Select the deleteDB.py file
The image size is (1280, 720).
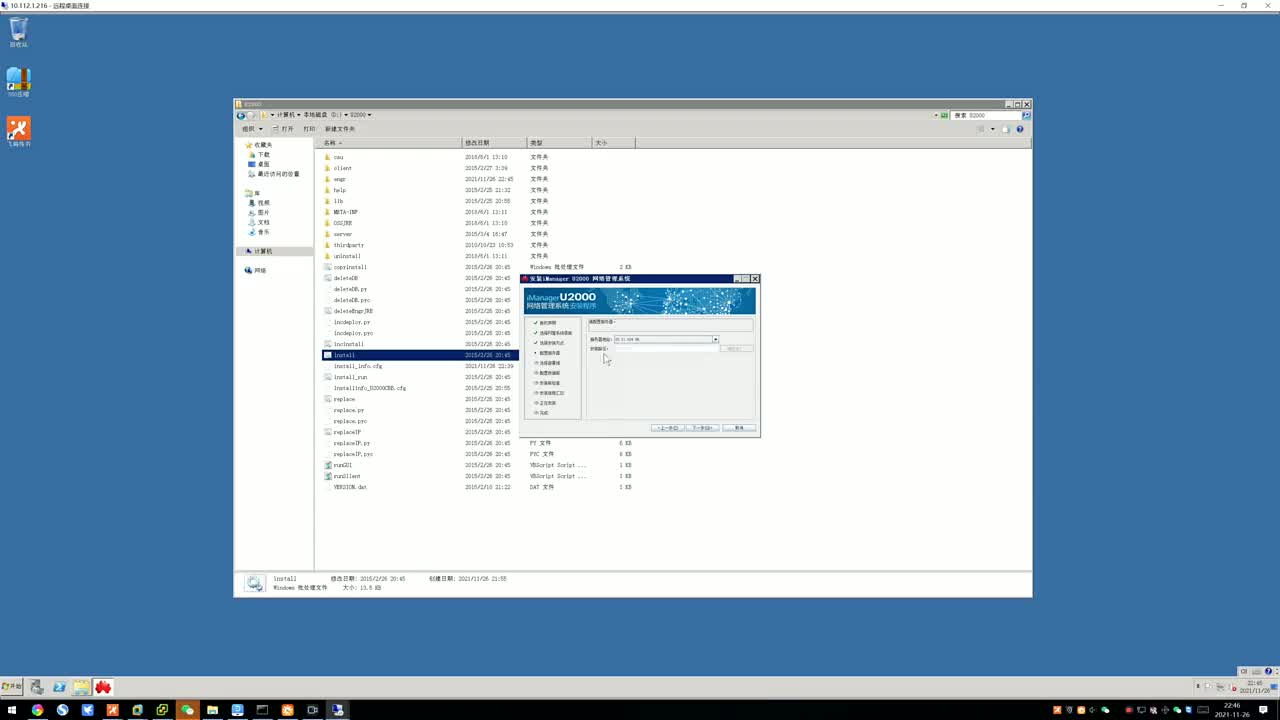pyautogui.click(x=350, y=289)
